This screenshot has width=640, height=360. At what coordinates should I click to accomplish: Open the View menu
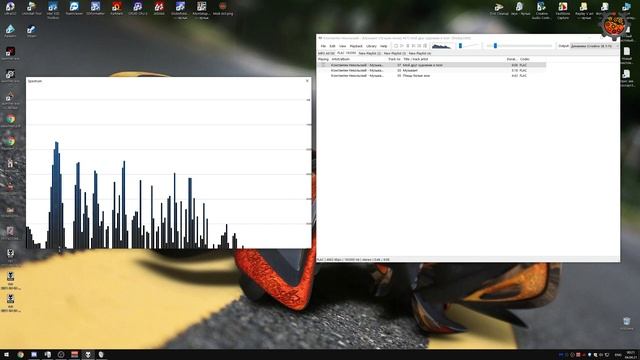[342, 46]
